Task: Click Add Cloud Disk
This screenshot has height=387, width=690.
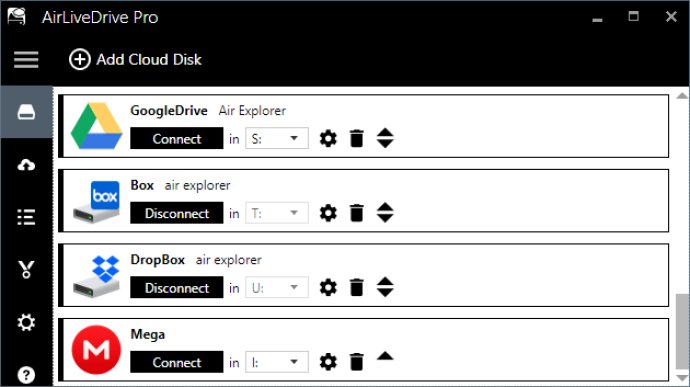Action: (135, 59)
